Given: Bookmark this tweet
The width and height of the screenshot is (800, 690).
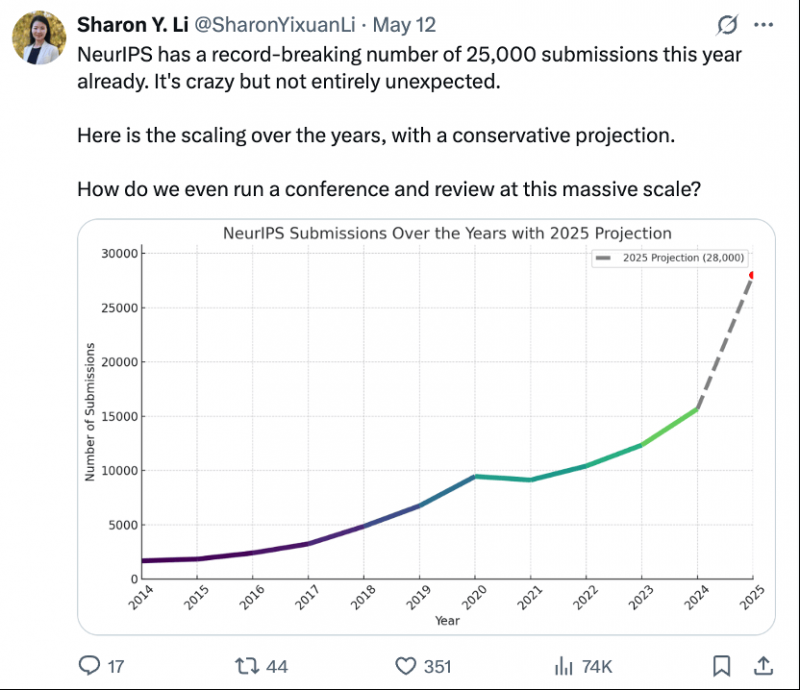Looking at the screenshot, I should click(x=721, y=666).
